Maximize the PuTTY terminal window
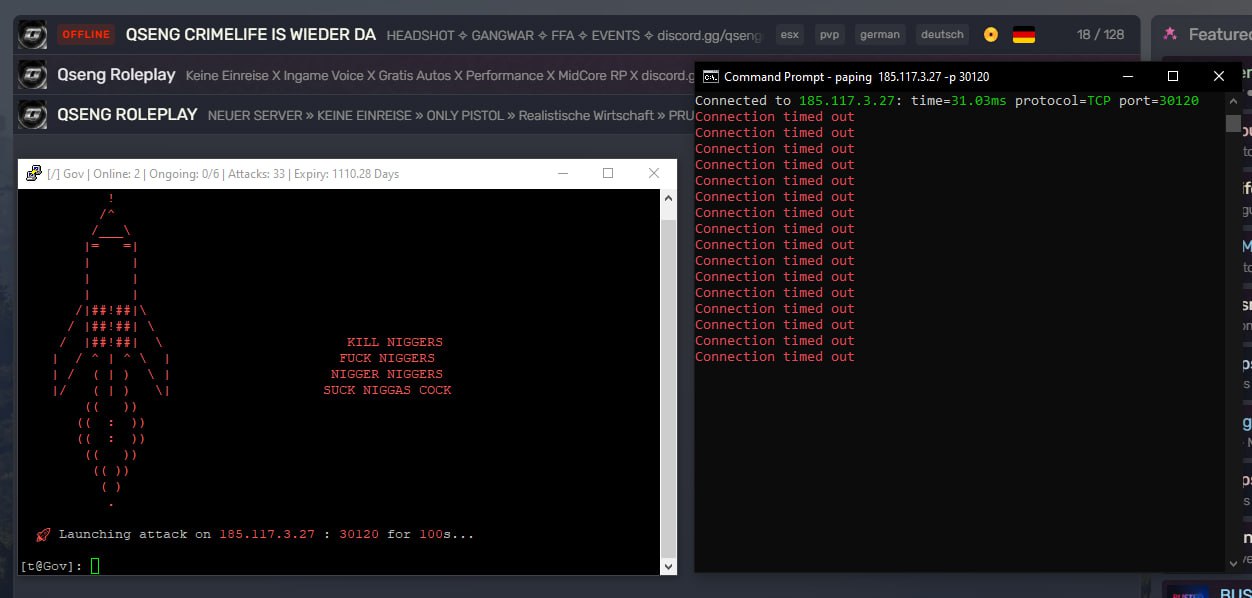The width and height of the screenshot is (1252, 598). pos(608,173)
